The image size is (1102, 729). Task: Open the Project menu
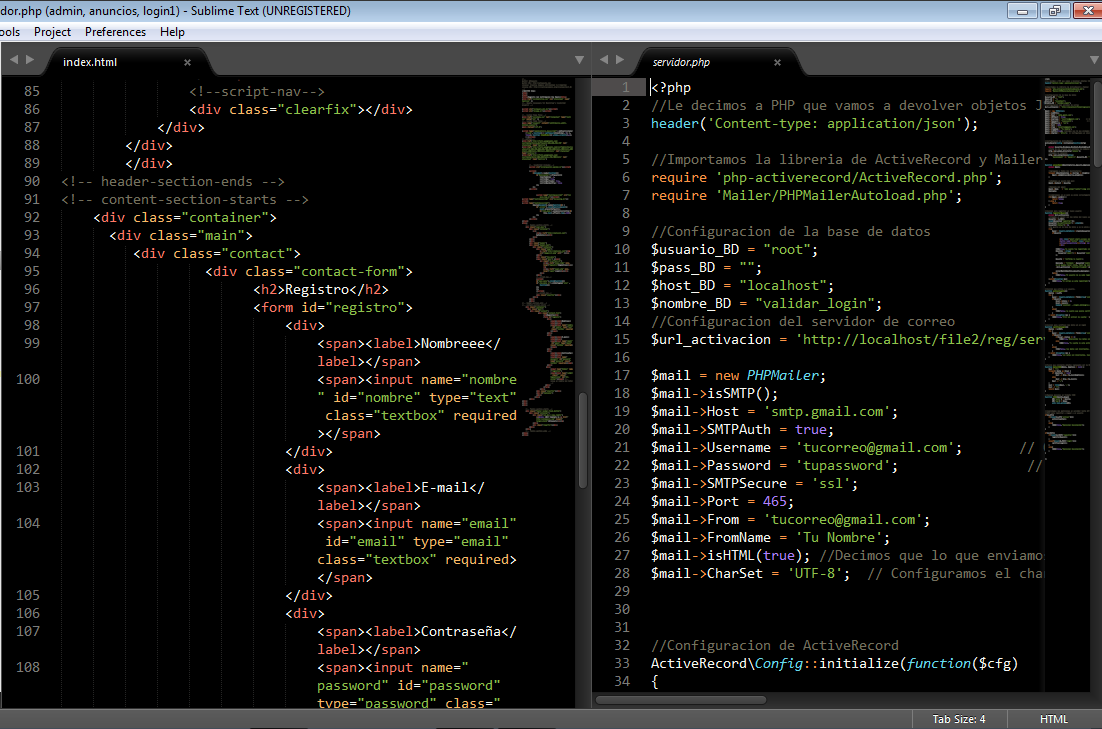point(52,31)
